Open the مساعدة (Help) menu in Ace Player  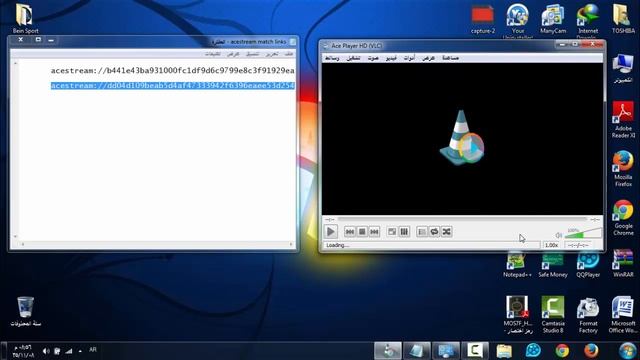451,58
